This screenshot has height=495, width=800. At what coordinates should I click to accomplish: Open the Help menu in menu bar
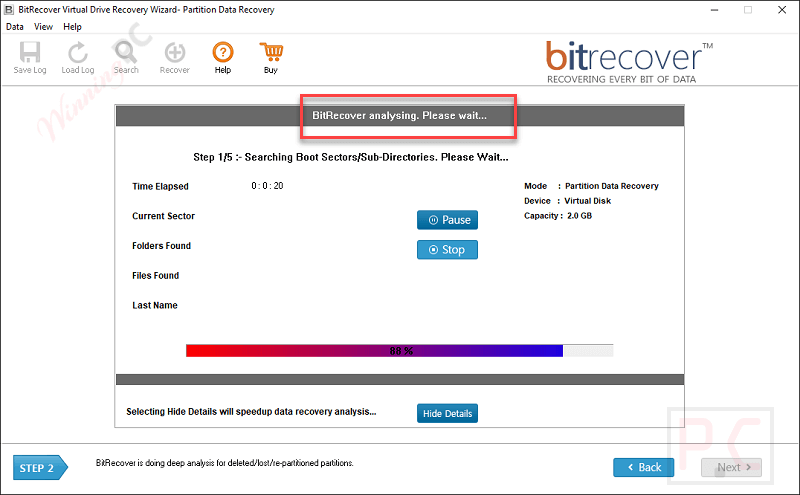click(x=72, y=27)
